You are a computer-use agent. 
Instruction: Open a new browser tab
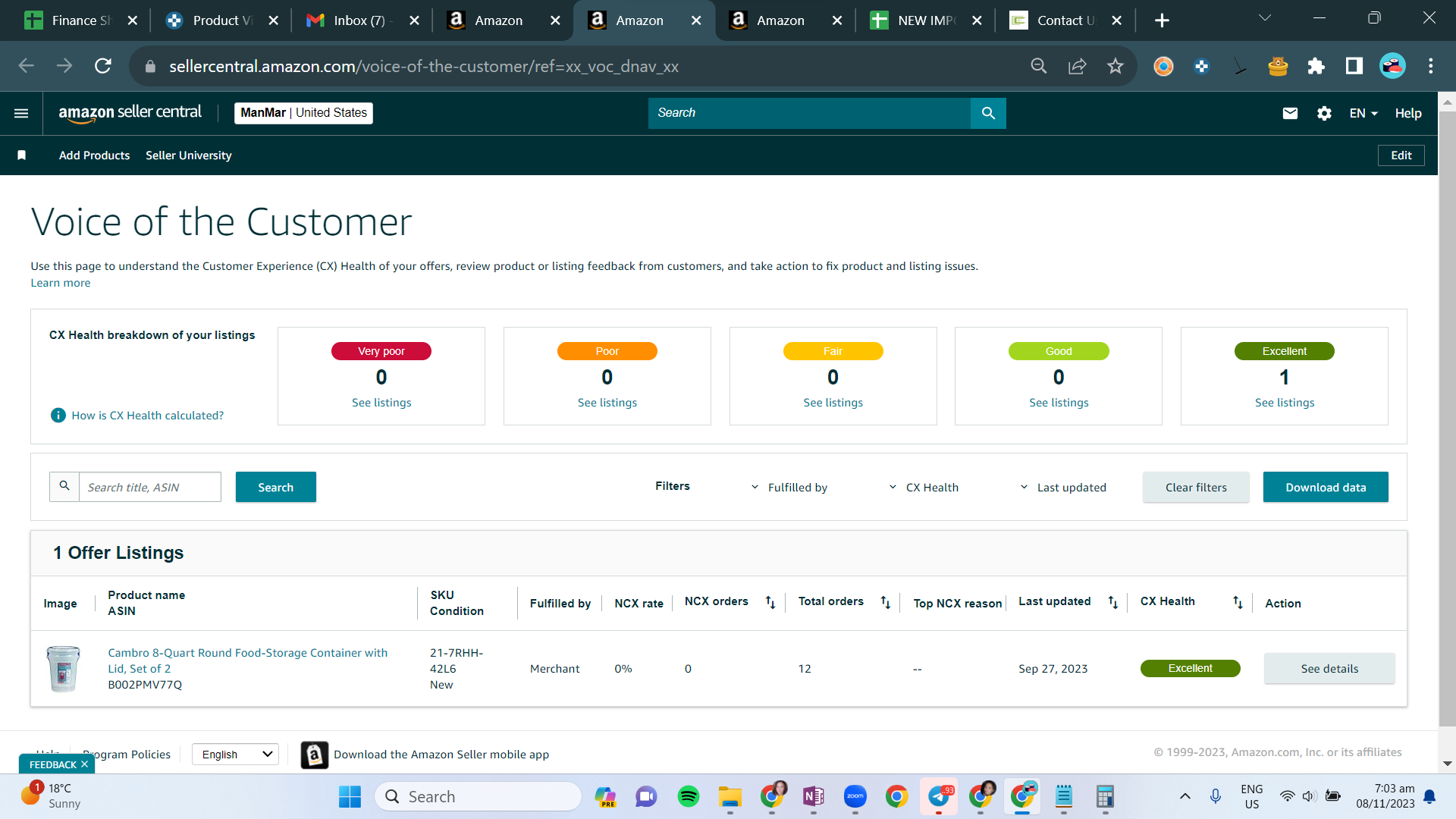1162,20
